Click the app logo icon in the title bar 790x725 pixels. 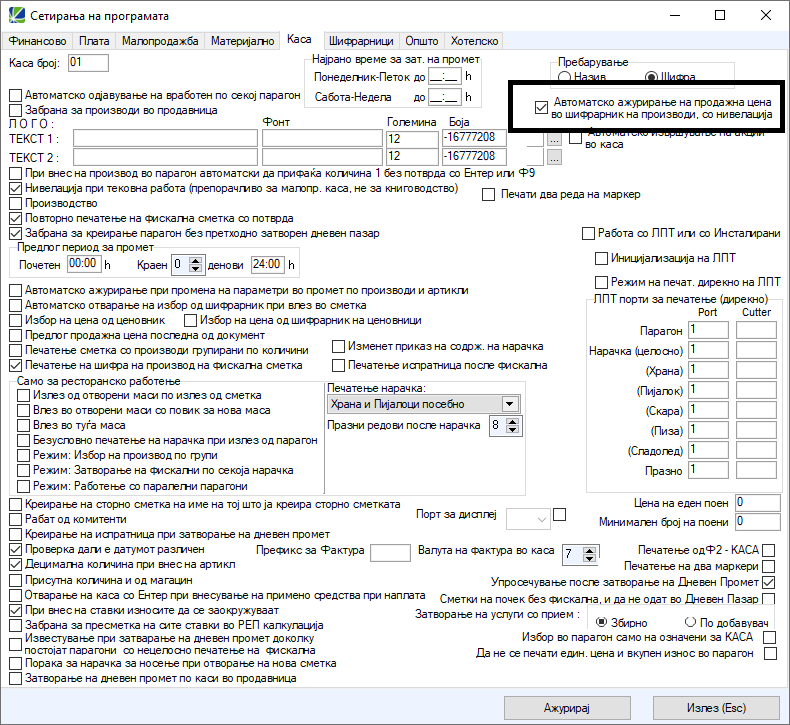[17, 16]
